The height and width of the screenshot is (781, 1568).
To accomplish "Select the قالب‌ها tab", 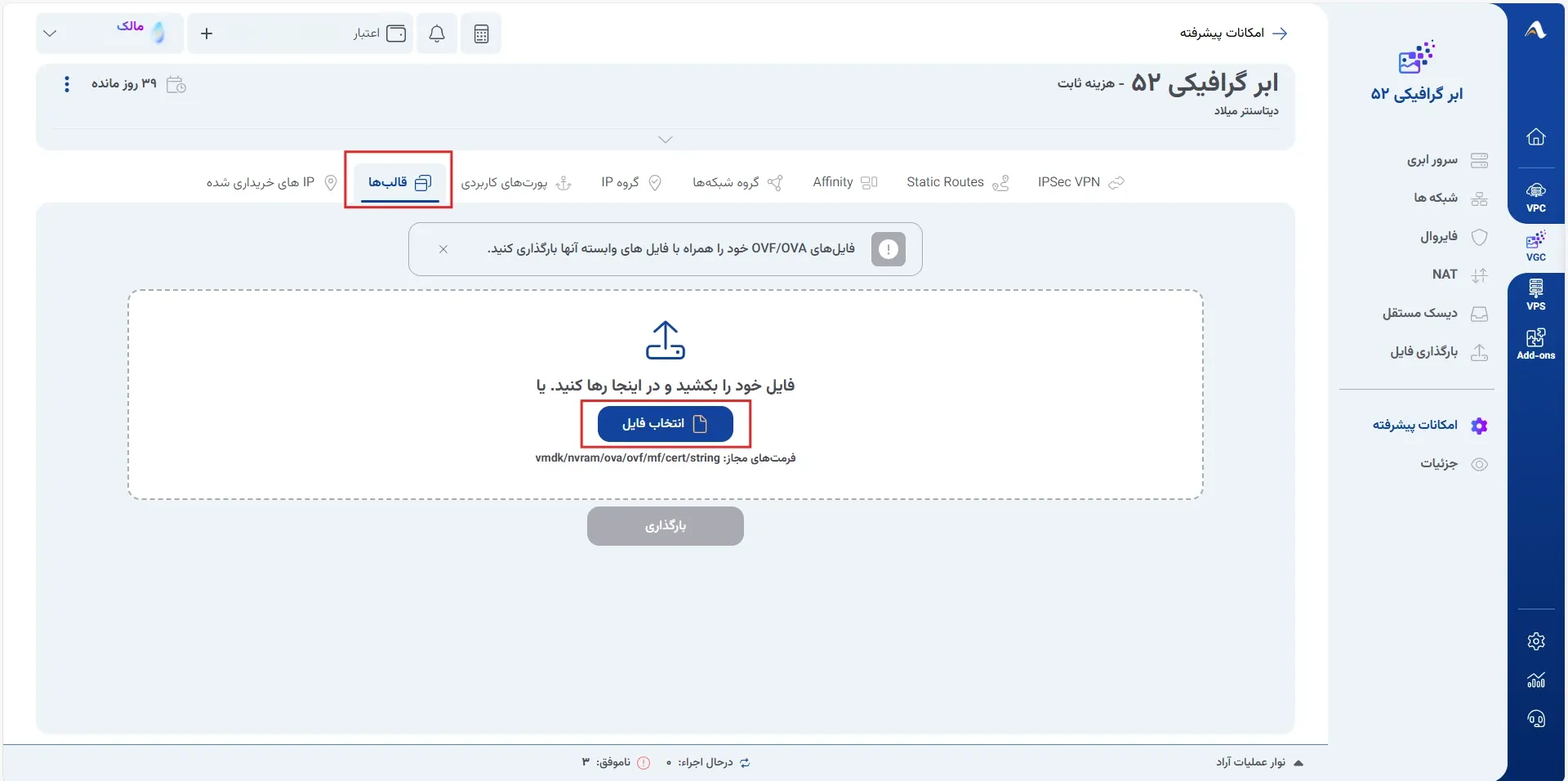I will [x=399, y=182].
